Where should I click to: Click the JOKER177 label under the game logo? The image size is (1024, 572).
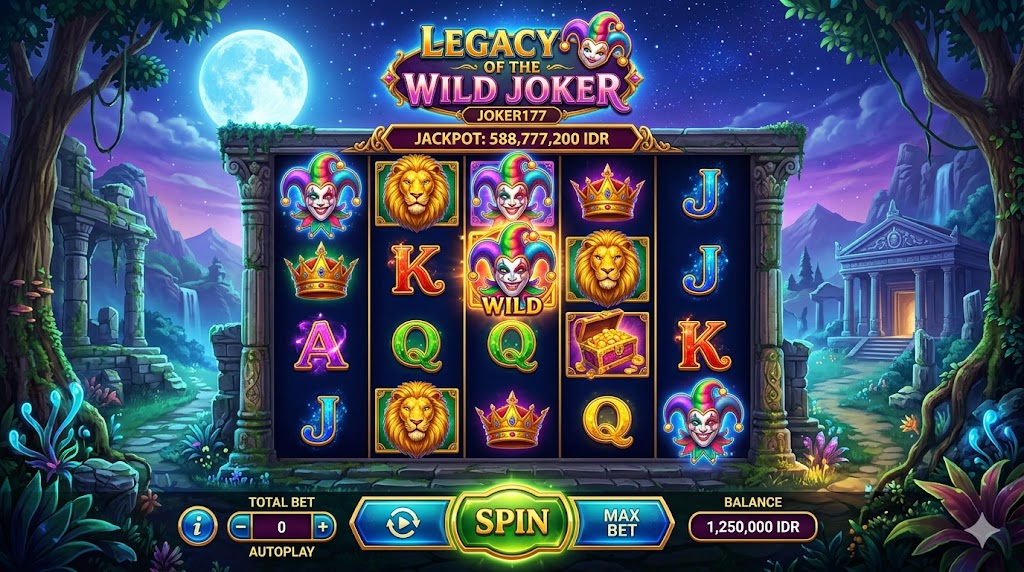(512, 116)
